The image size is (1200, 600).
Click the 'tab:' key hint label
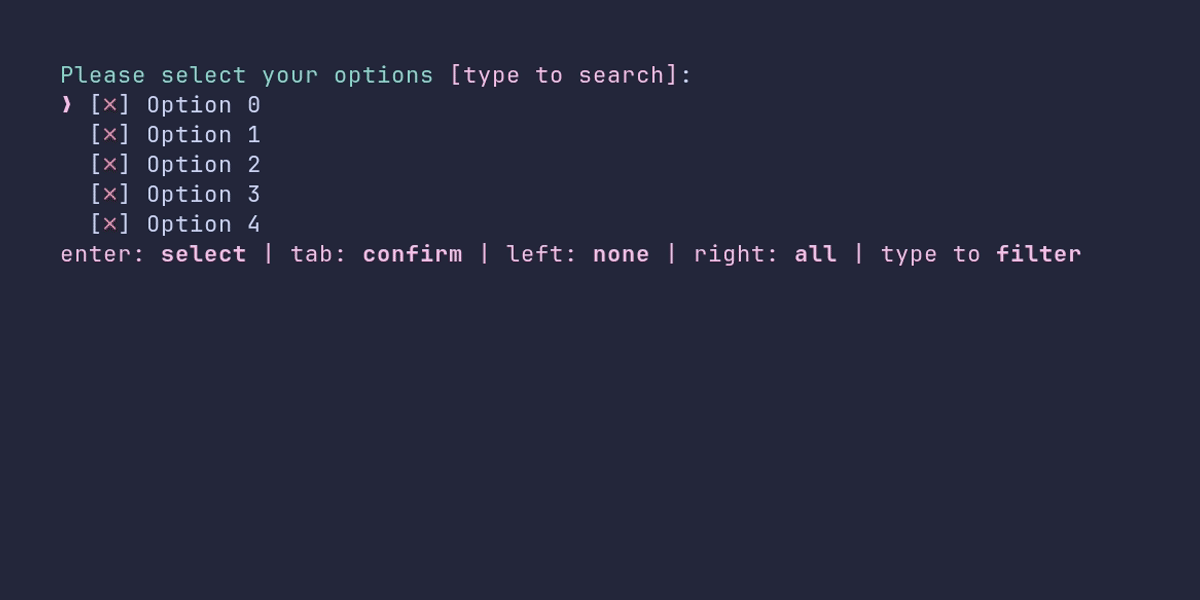[x=319, y=254]
